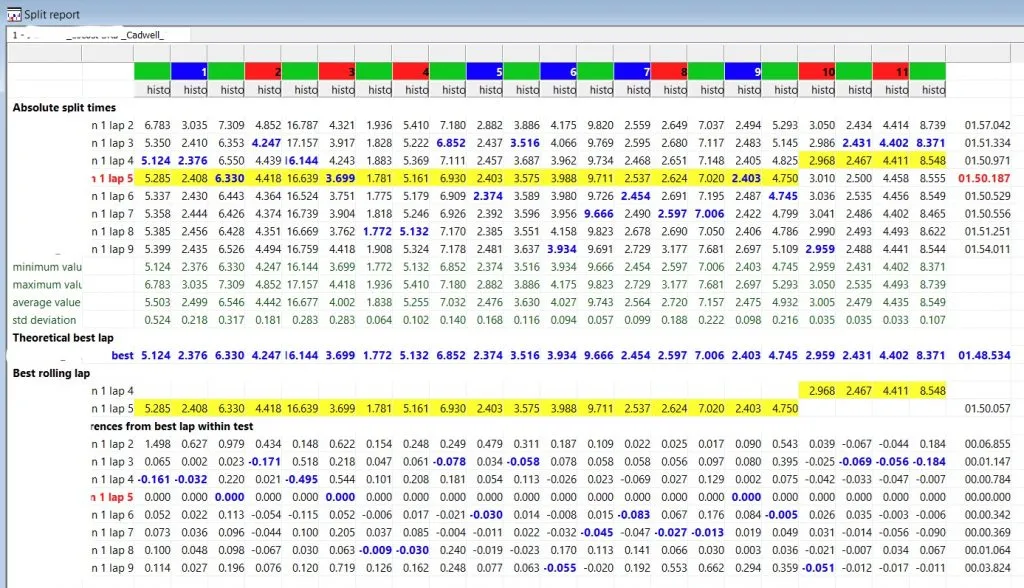Click the histo button under blue header 1

pos(189,90)
